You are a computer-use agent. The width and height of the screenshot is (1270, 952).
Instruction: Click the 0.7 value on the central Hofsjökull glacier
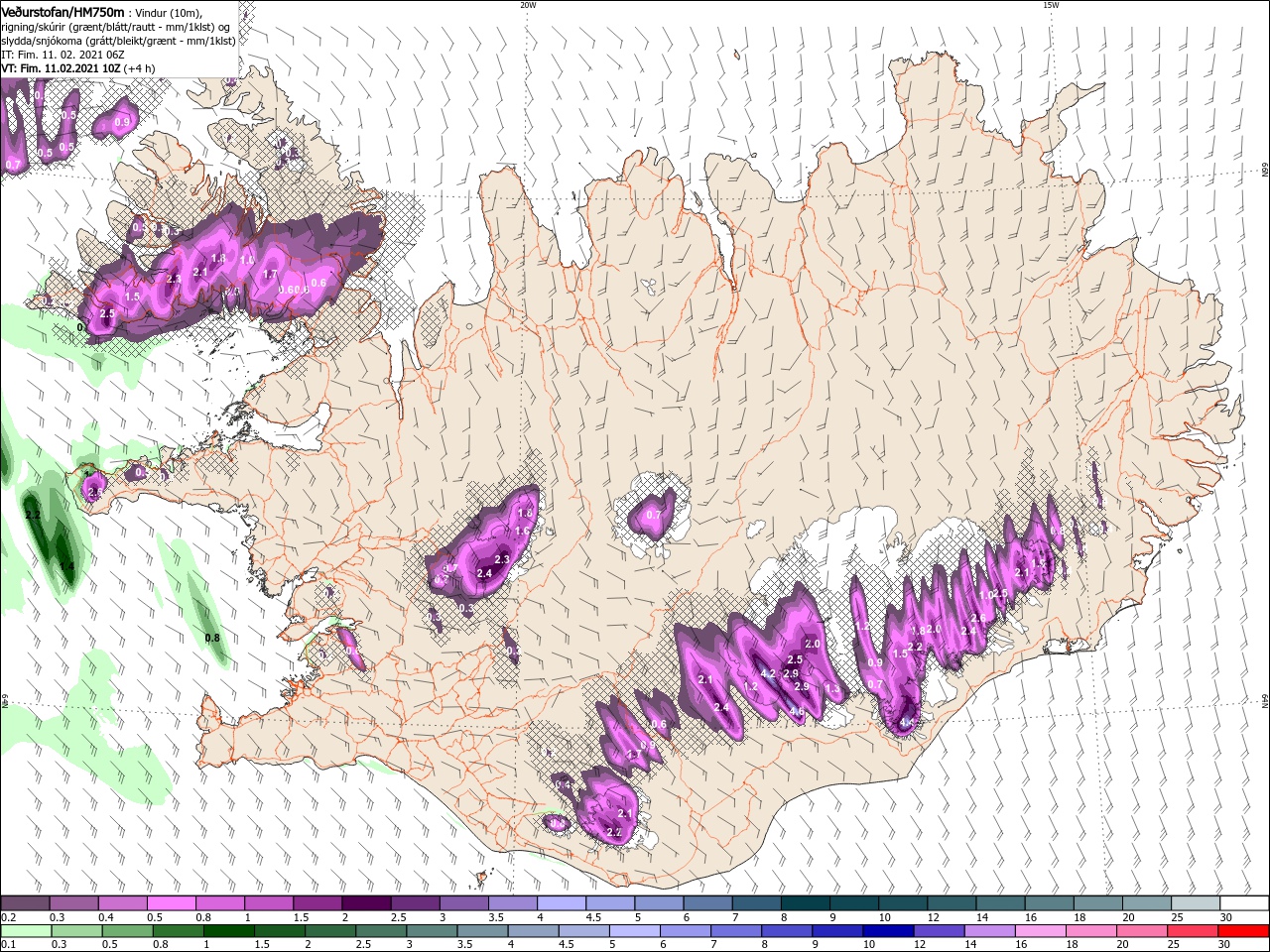tap(654, 515)
